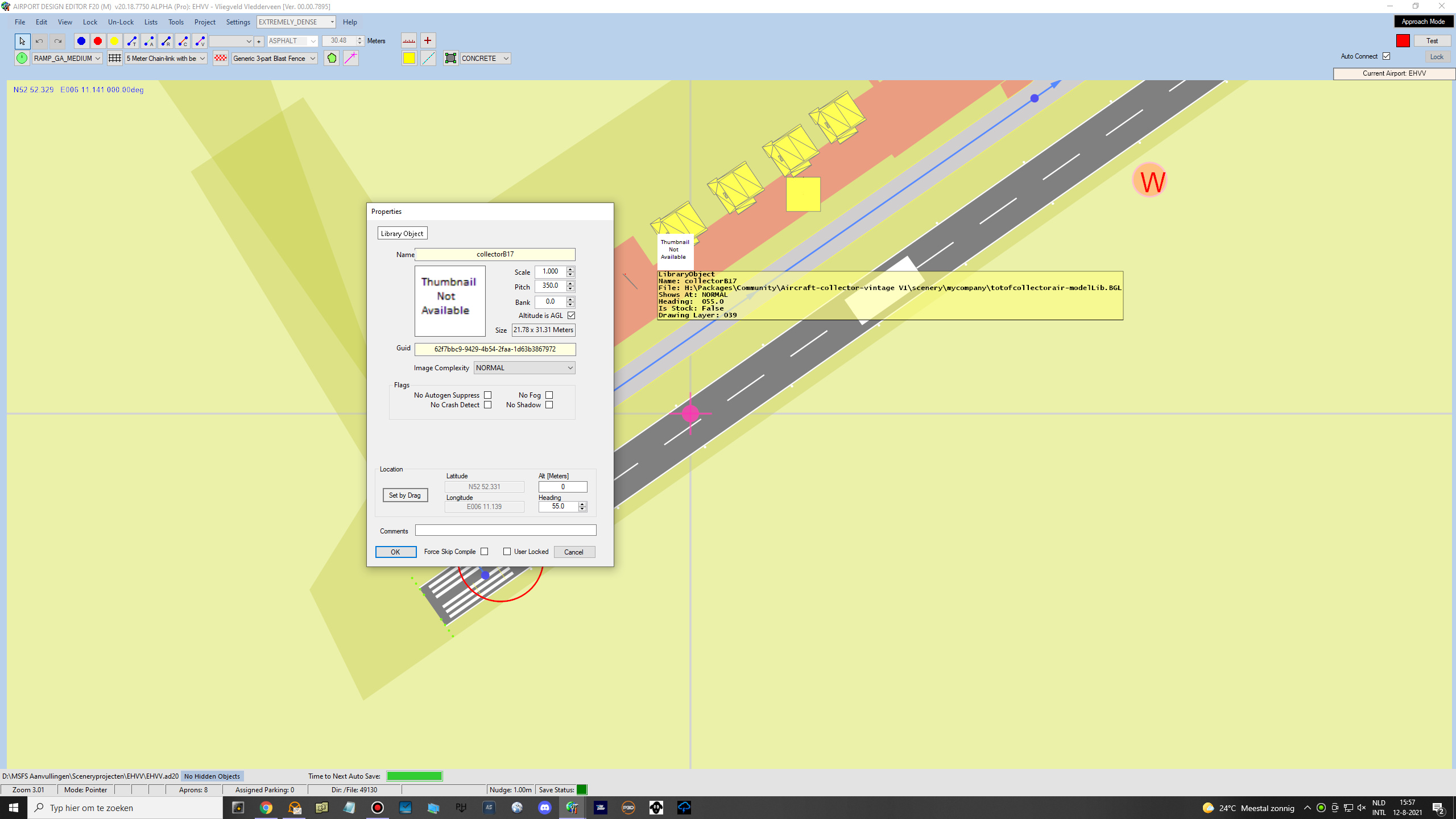1456x819 pixels.
Task: Click the Set by Drag button
Action: [x=405, y=495]
